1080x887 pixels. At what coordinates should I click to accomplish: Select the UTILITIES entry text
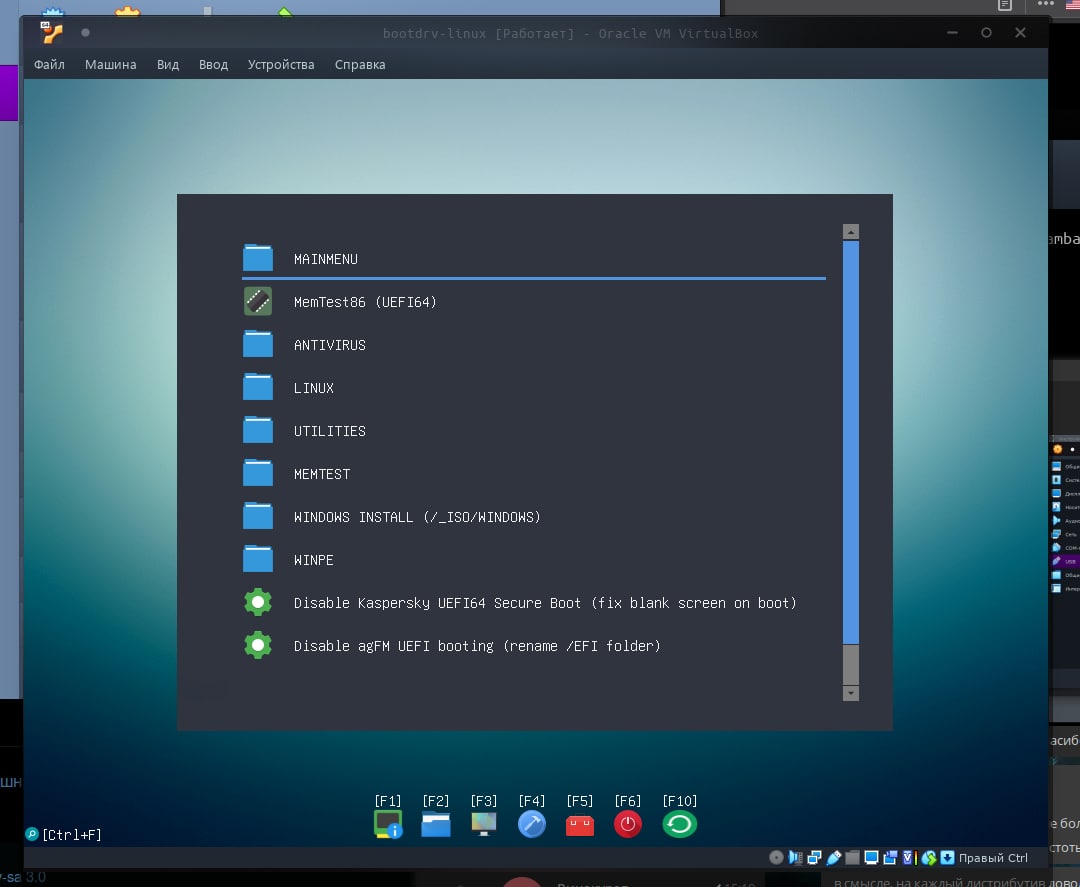[330, 431]
